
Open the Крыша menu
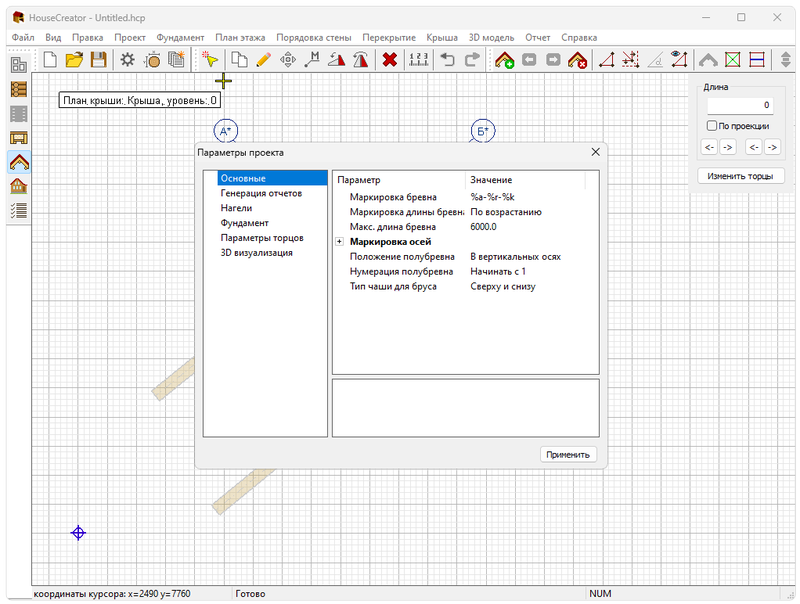[x=440, y=37]
